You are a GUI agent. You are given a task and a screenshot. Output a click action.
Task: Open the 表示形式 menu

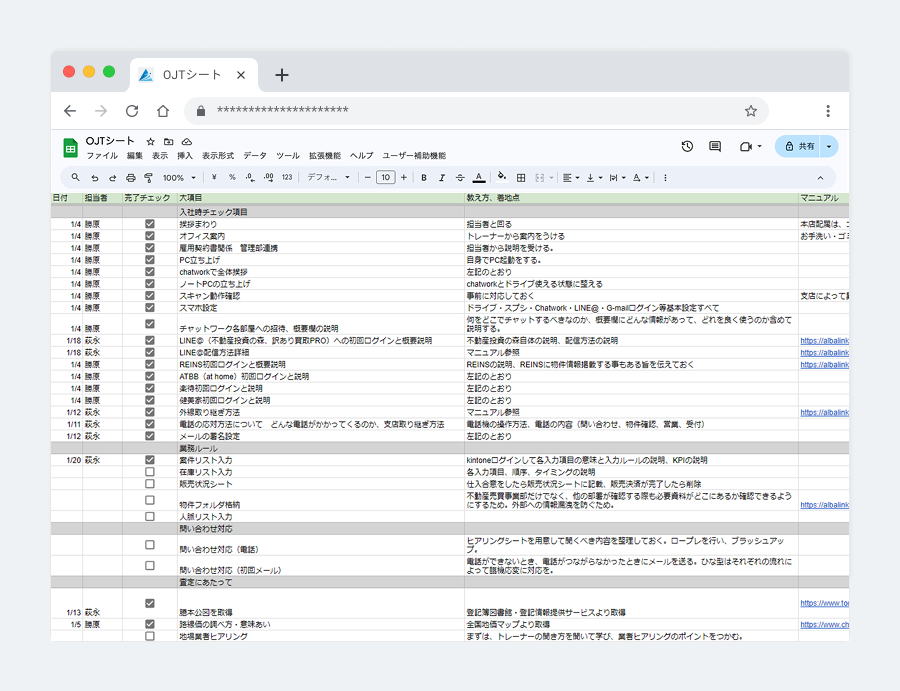click(217, 156)
